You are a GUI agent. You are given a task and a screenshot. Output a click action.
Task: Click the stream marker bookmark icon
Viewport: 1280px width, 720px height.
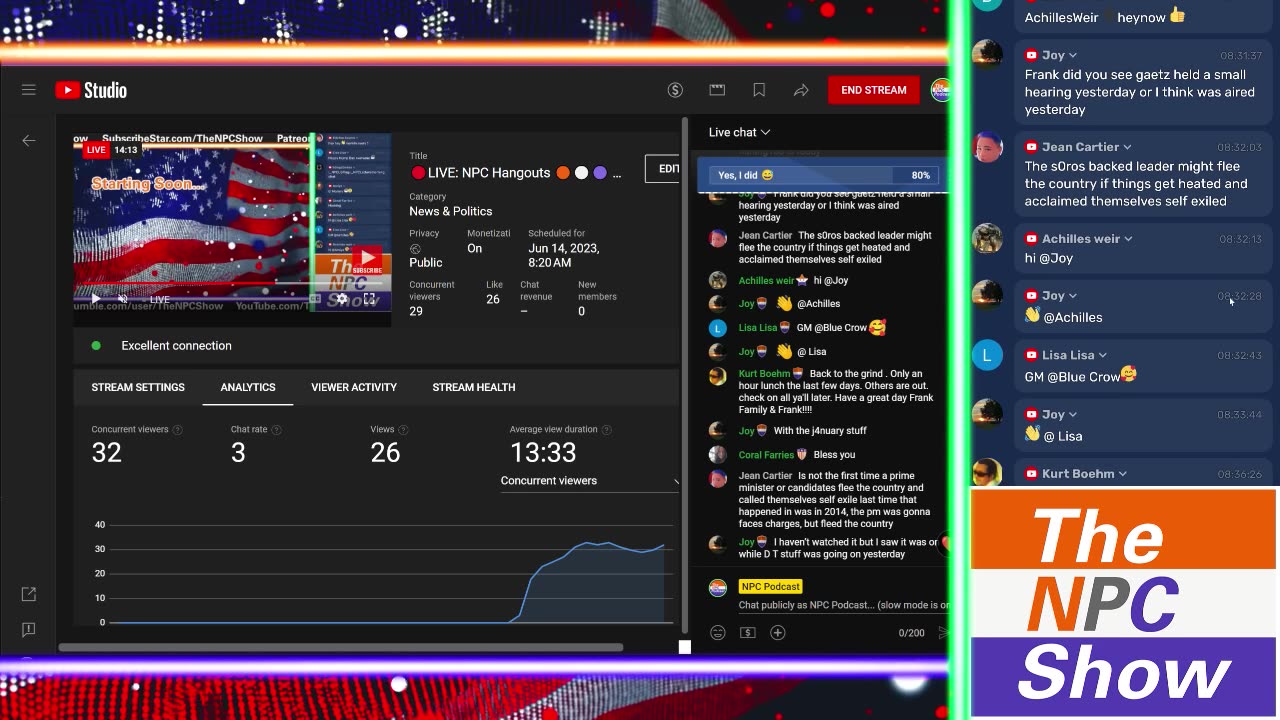759,90
